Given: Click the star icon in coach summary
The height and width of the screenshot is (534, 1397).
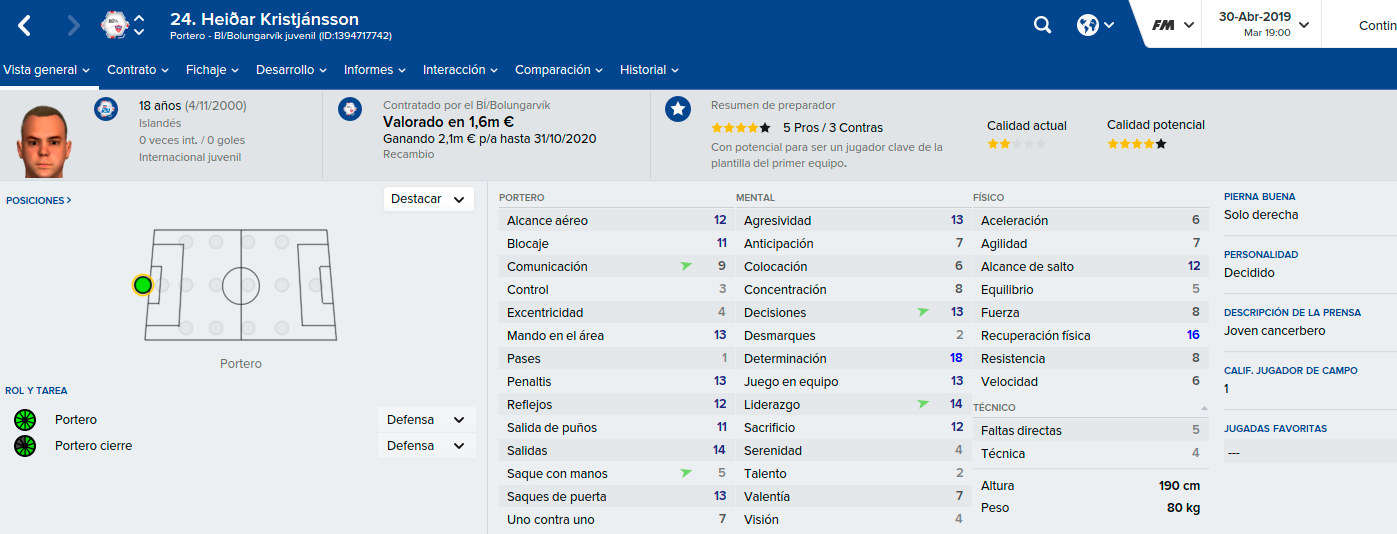Looking at the screenshot, I should 678,110.
